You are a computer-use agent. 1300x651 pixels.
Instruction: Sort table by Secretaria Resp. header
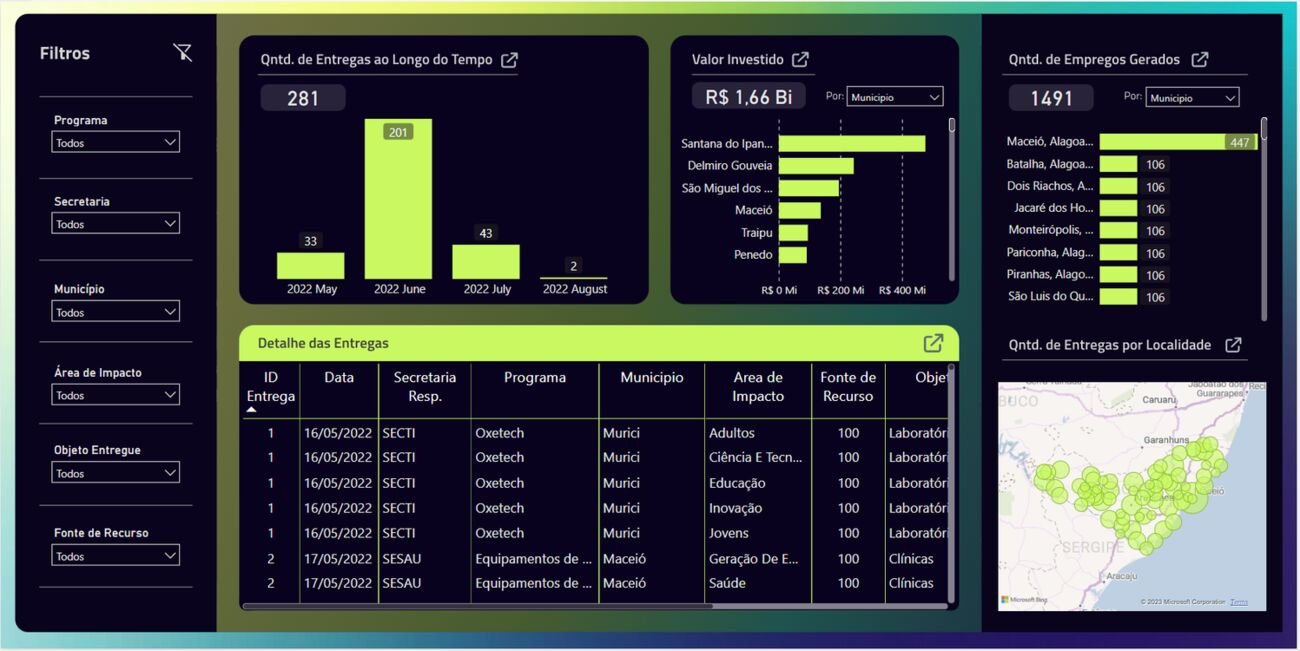pyautogui.click(x=425, y=387)
